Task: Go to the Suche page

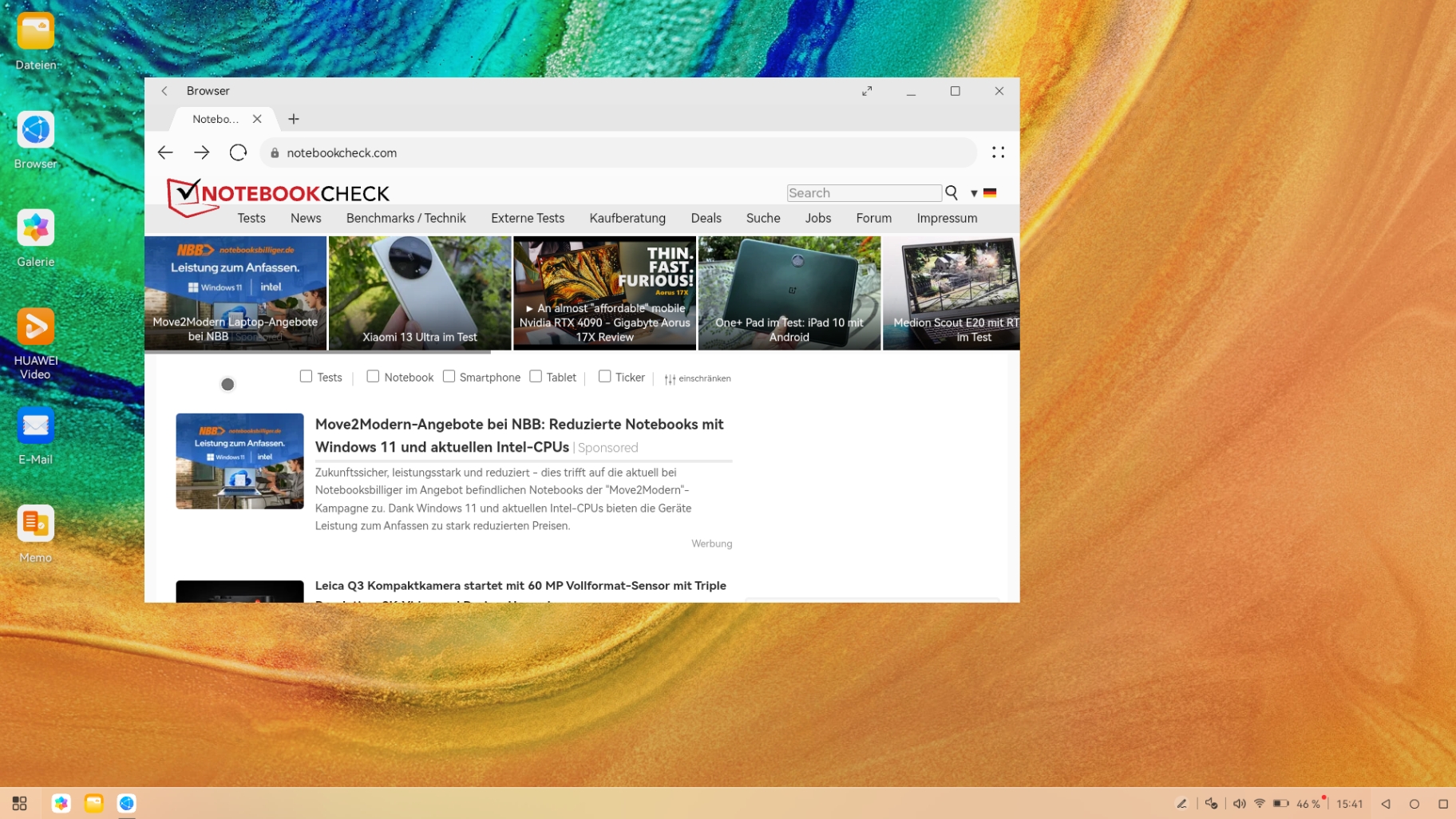Action: (763, 218)
